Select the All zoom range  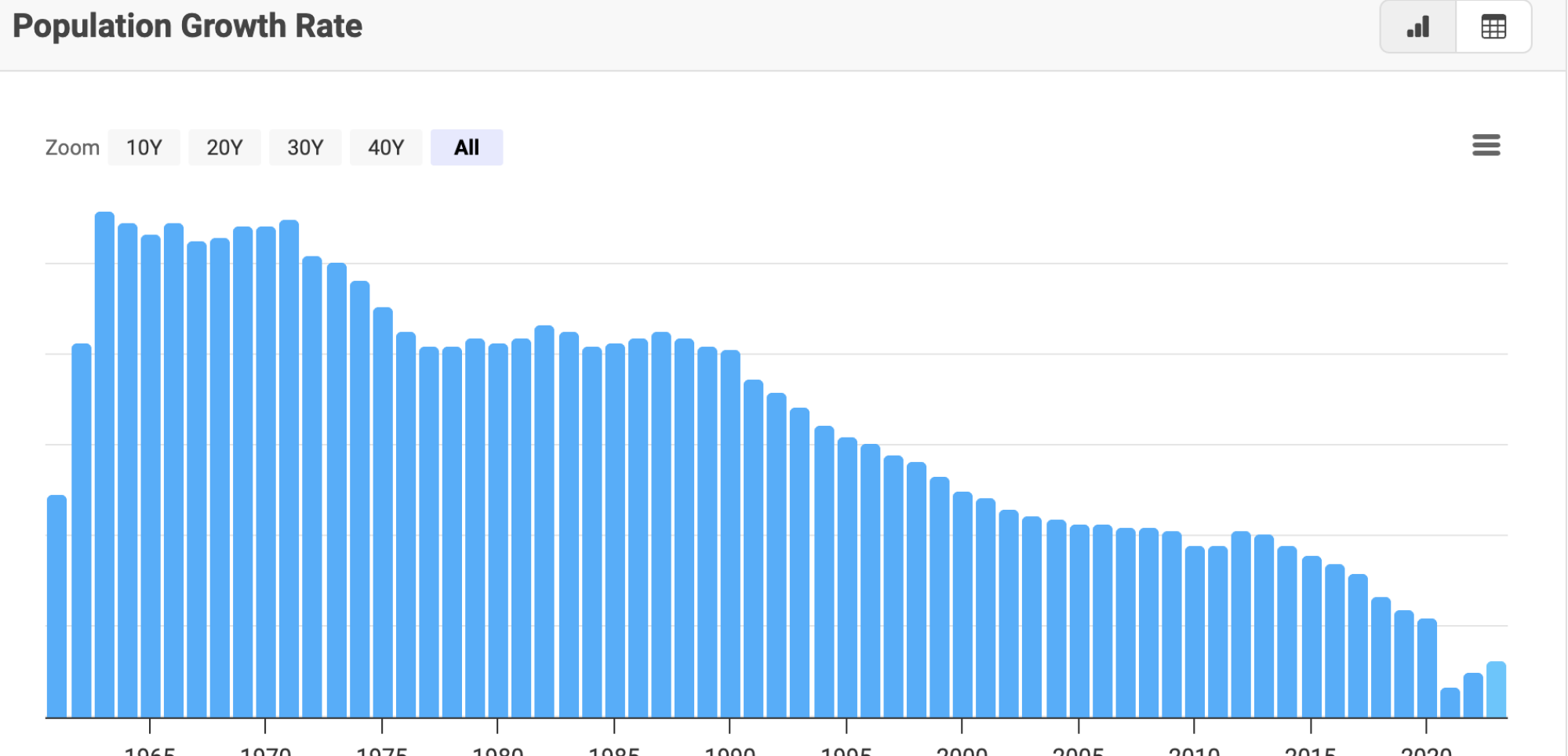click(x=467, y=147)
